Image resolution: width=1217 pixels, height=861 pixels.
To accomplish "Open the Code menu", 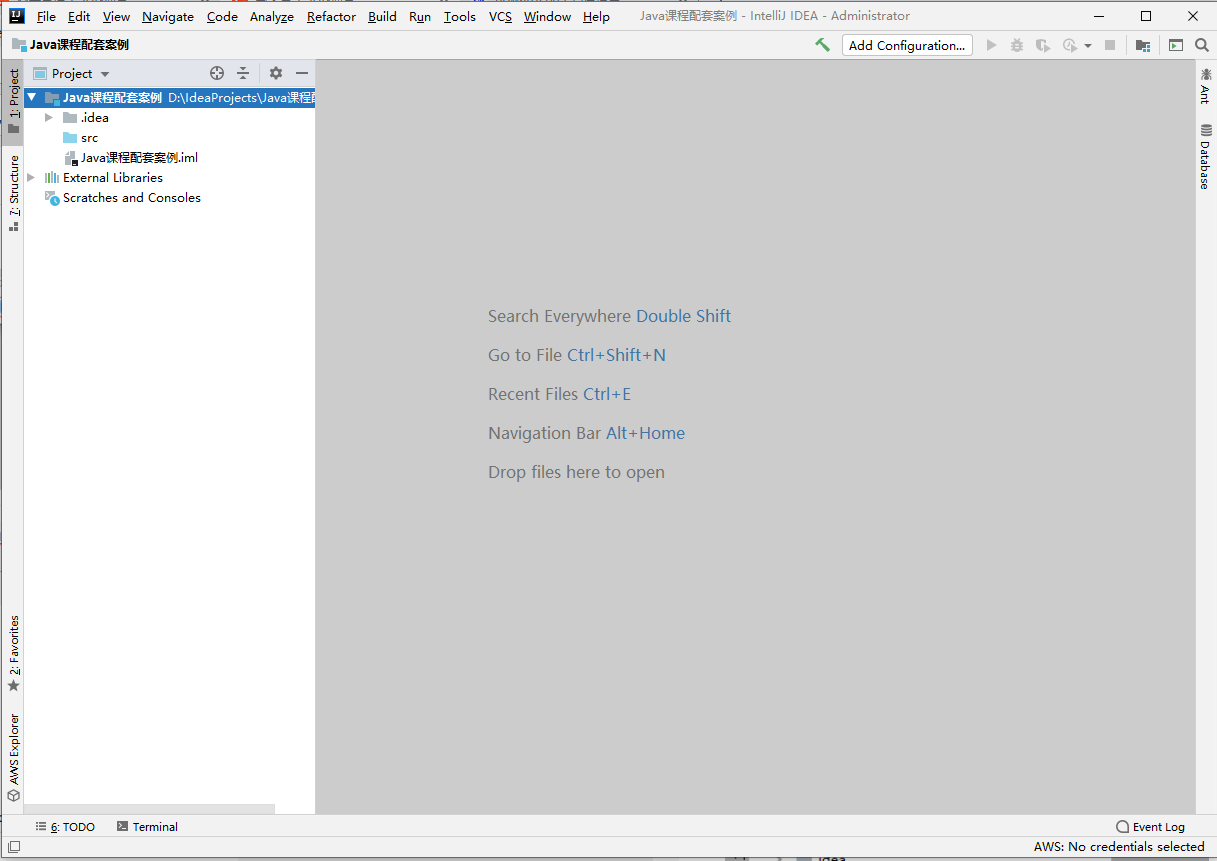I will point(222,17).
